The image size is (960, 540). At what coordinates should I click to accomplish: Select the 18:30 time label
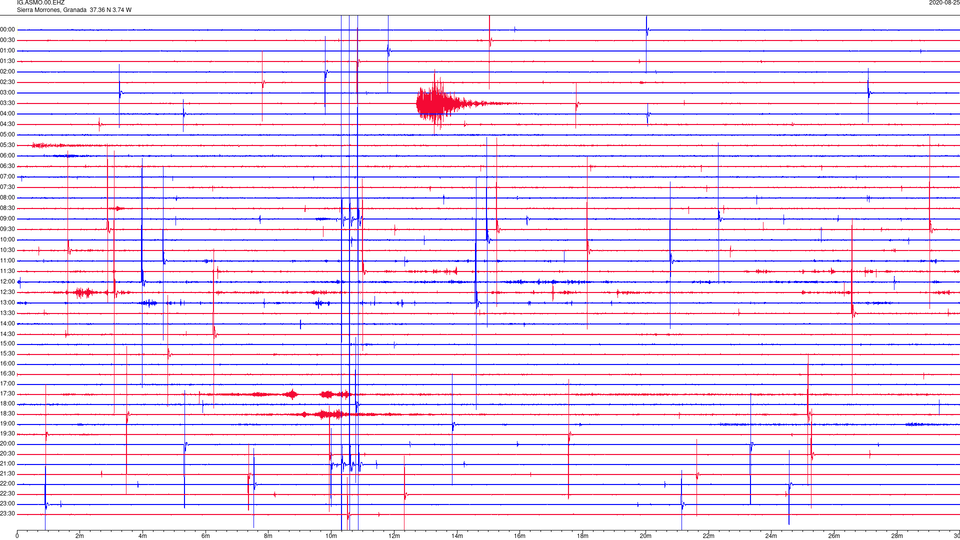tap(8, 413)
